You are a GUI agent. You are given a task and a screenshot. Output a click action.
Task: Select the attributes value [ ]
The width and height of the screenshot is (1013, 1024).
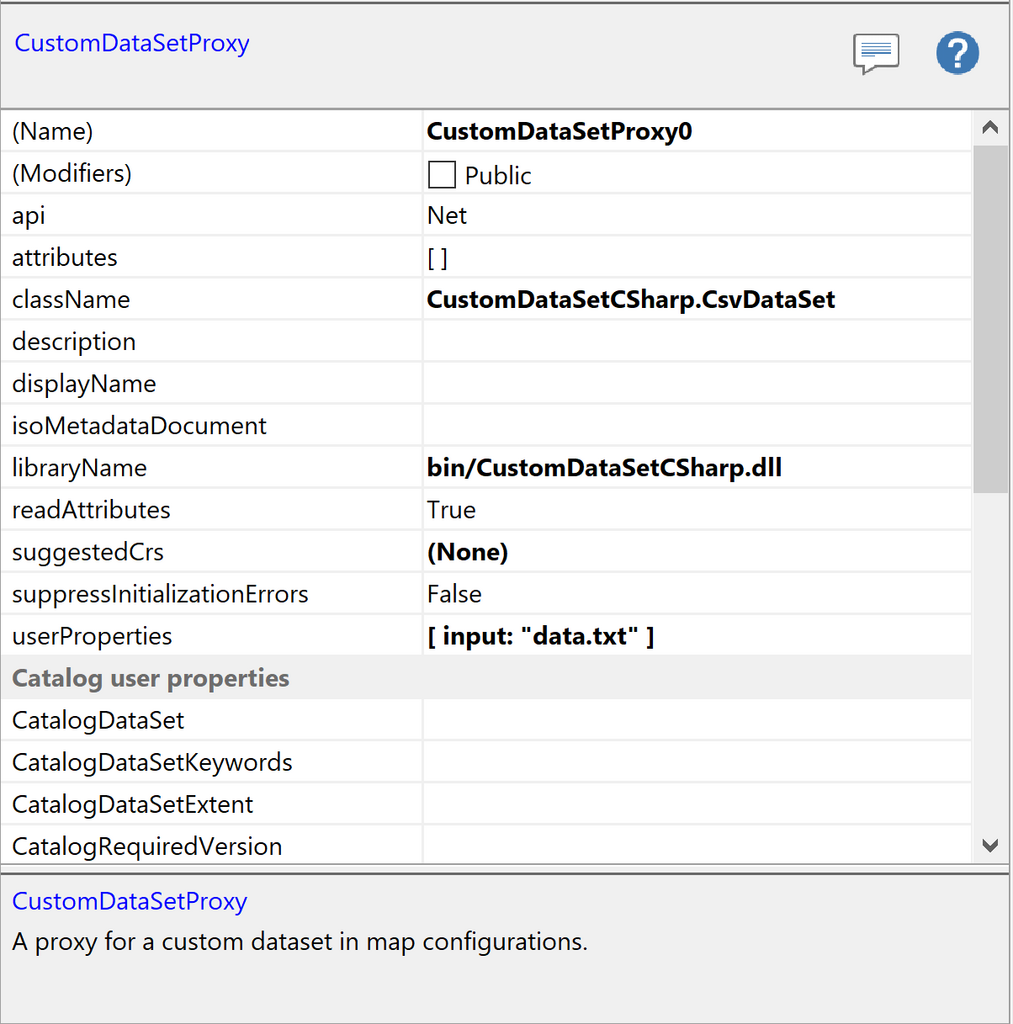coord(438,258)
